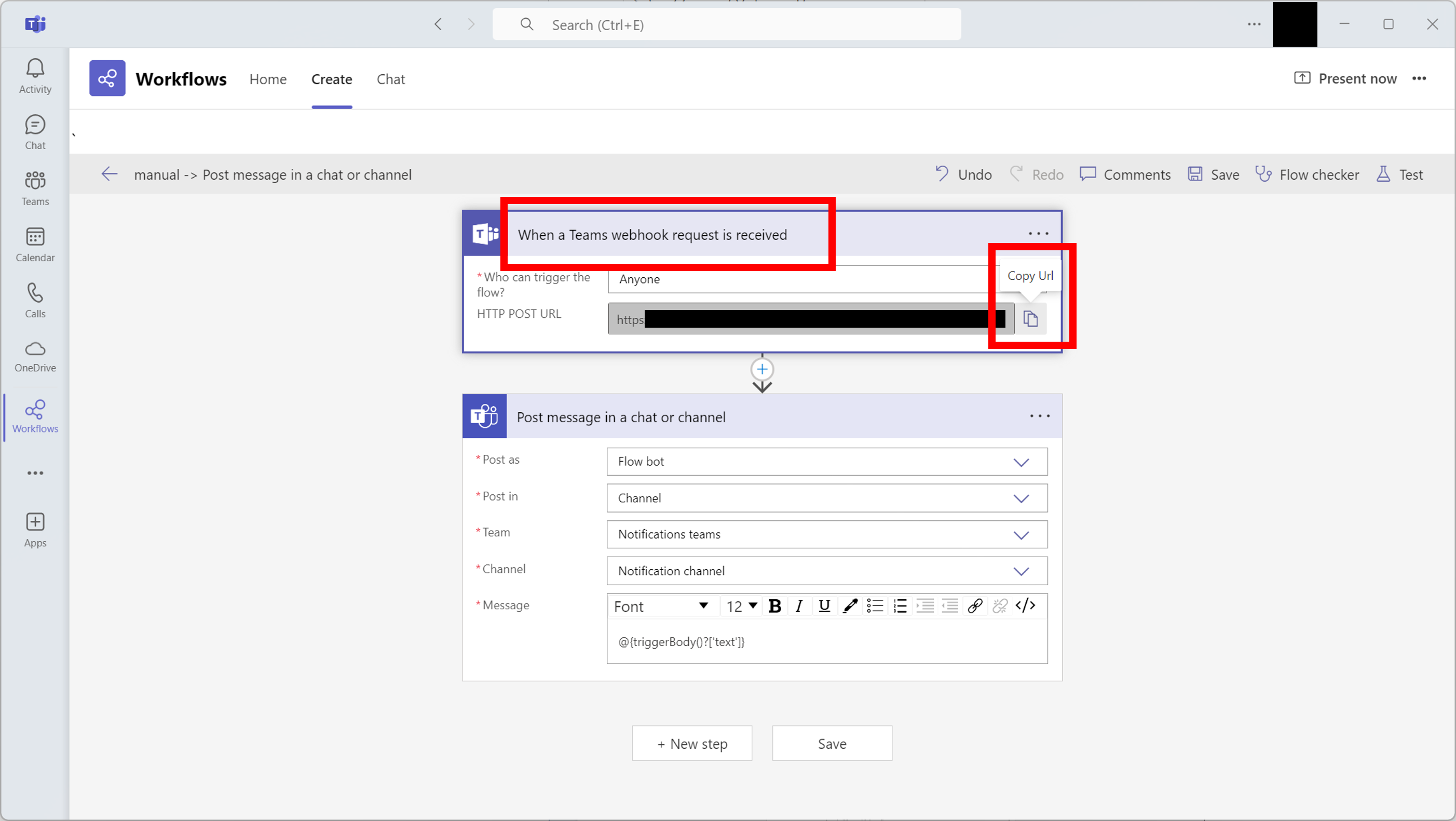Undo the last flow change
Viewport: 1456px width, 821px height.
click(963, 174)
